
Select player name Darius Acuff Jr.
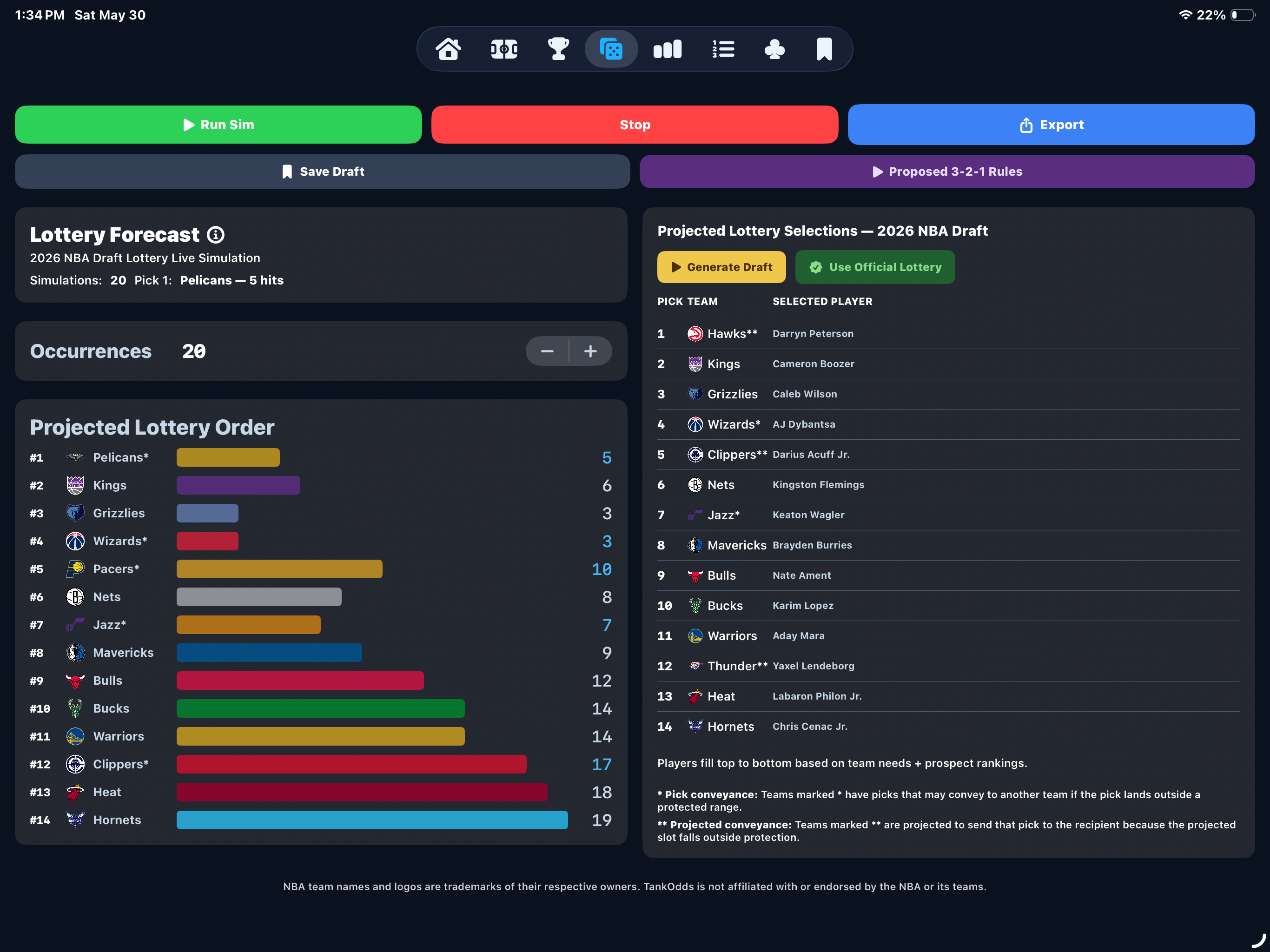coord(811,454)
